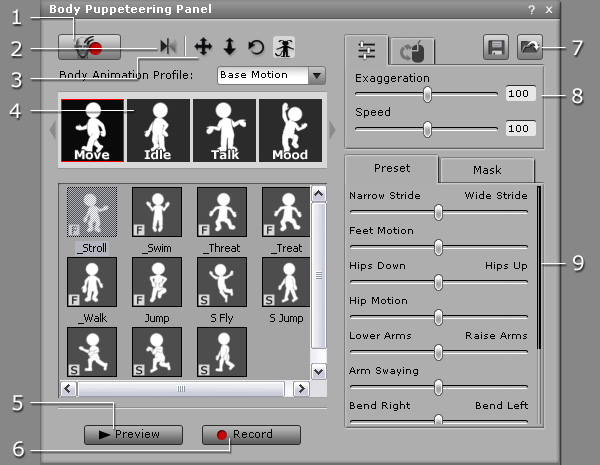The height and width of the screenshot is (465, 600).
Task: Click the Preview button
Action: 133,435
